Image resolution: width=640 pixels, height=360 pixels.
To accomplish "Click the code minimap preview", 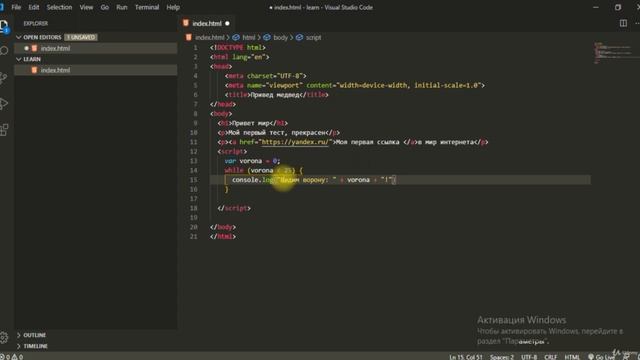I will [614, 53].
